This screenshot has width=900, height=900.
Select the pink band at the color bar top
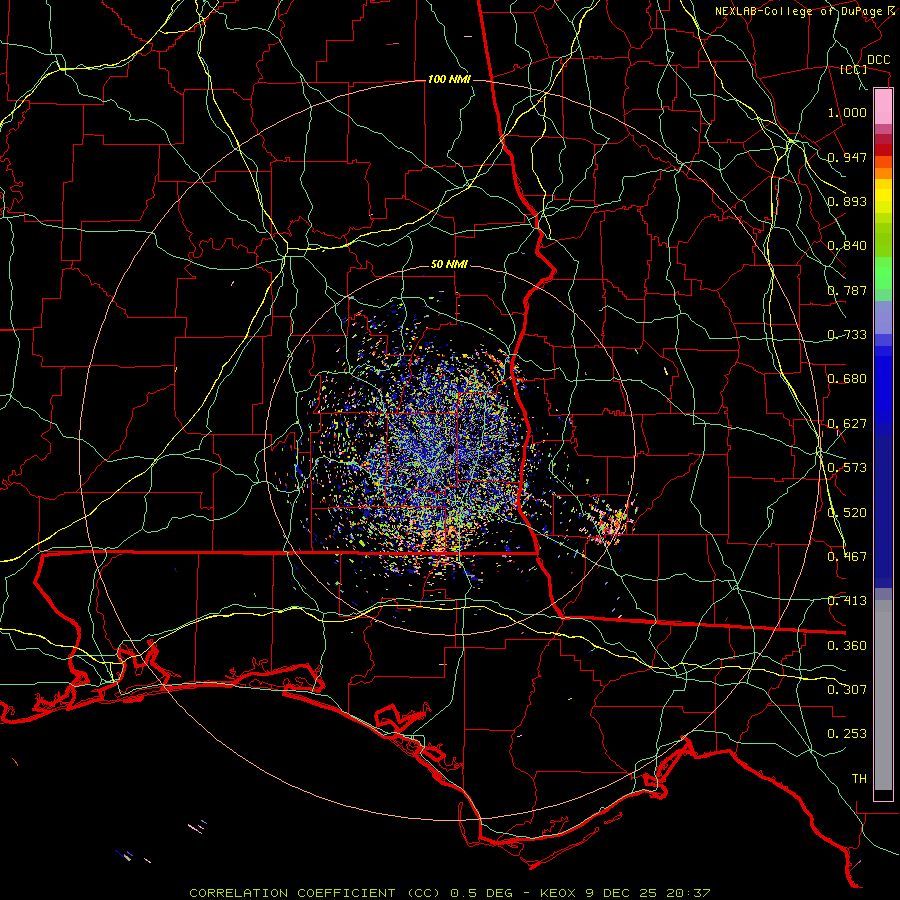coord(883,106)
